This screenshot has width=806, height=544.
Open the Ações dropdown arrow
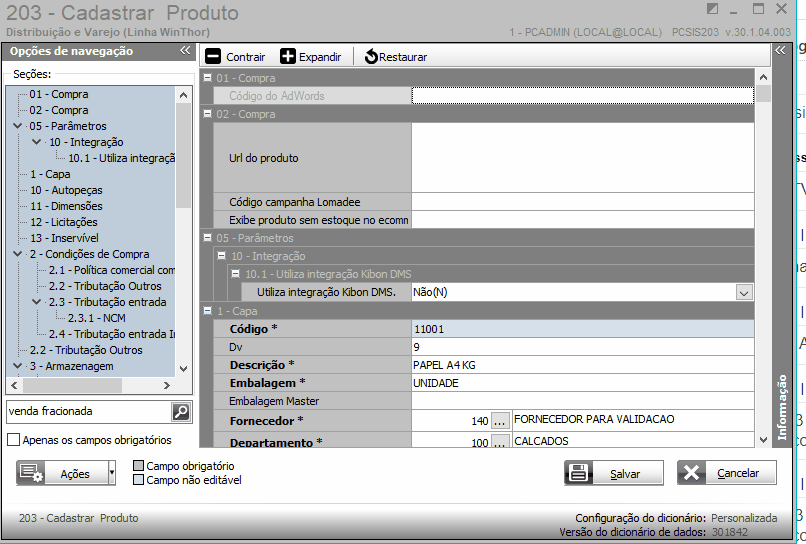(112, 473)
